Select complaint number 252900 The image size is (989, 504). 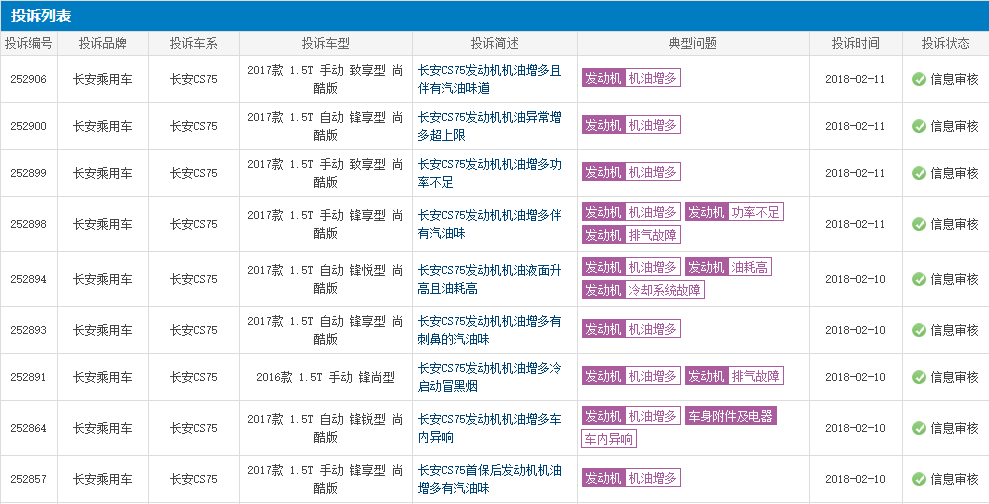(28, 126)
